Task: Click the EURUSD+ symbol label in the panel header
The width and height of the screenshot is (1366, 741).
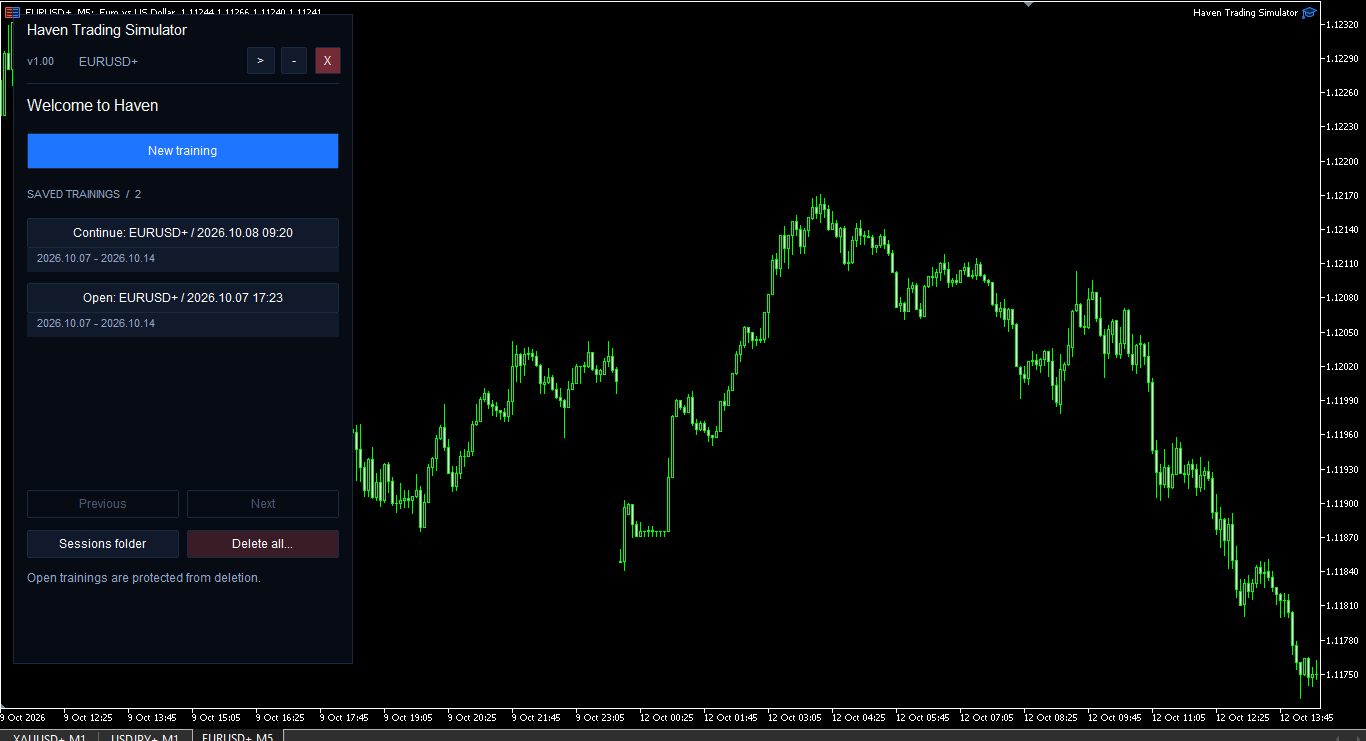Action: 109,62
